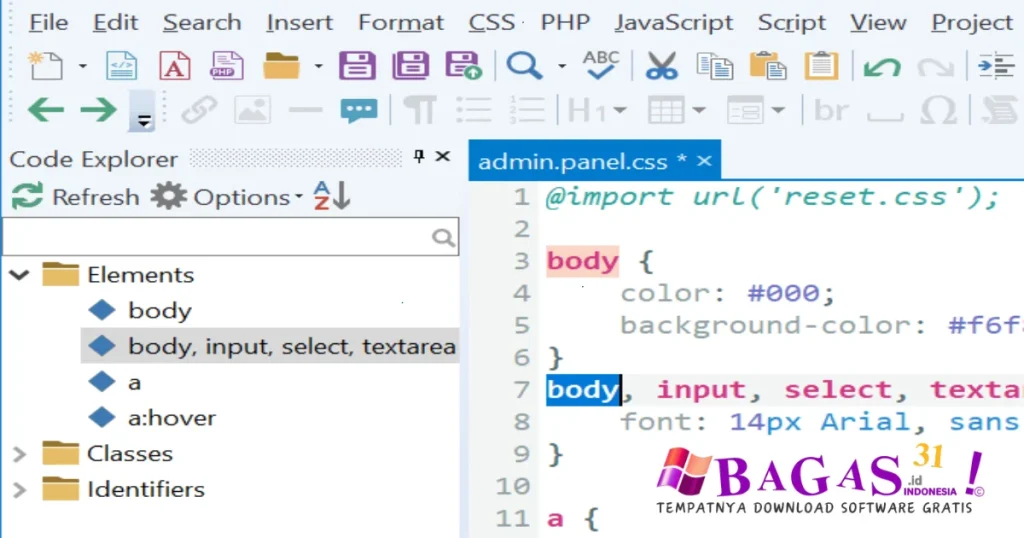Click the Save All icon
The height and width of the screenshot is (538, 1024).
pos(410,67)
